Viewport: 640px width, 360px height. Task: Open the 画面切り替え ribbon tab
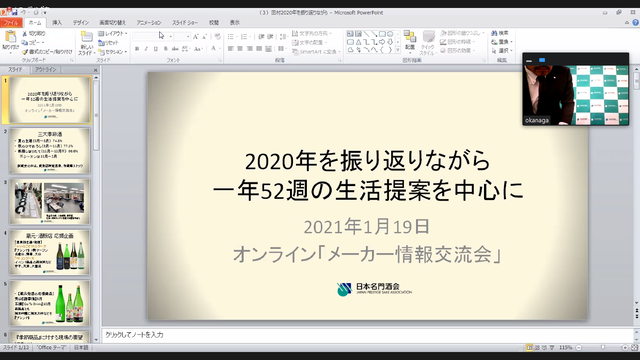(113, 22)
